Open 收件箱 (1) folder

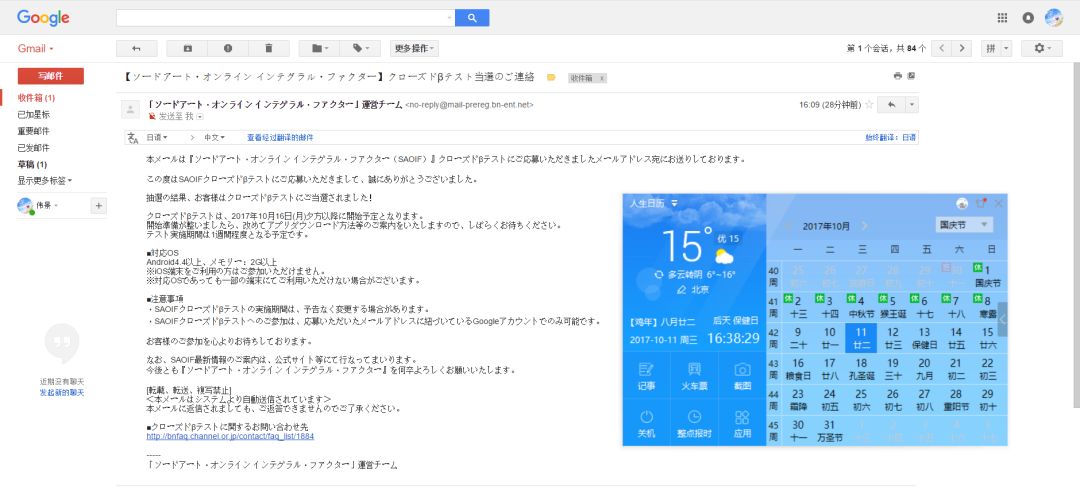click(x=37, y=98)
